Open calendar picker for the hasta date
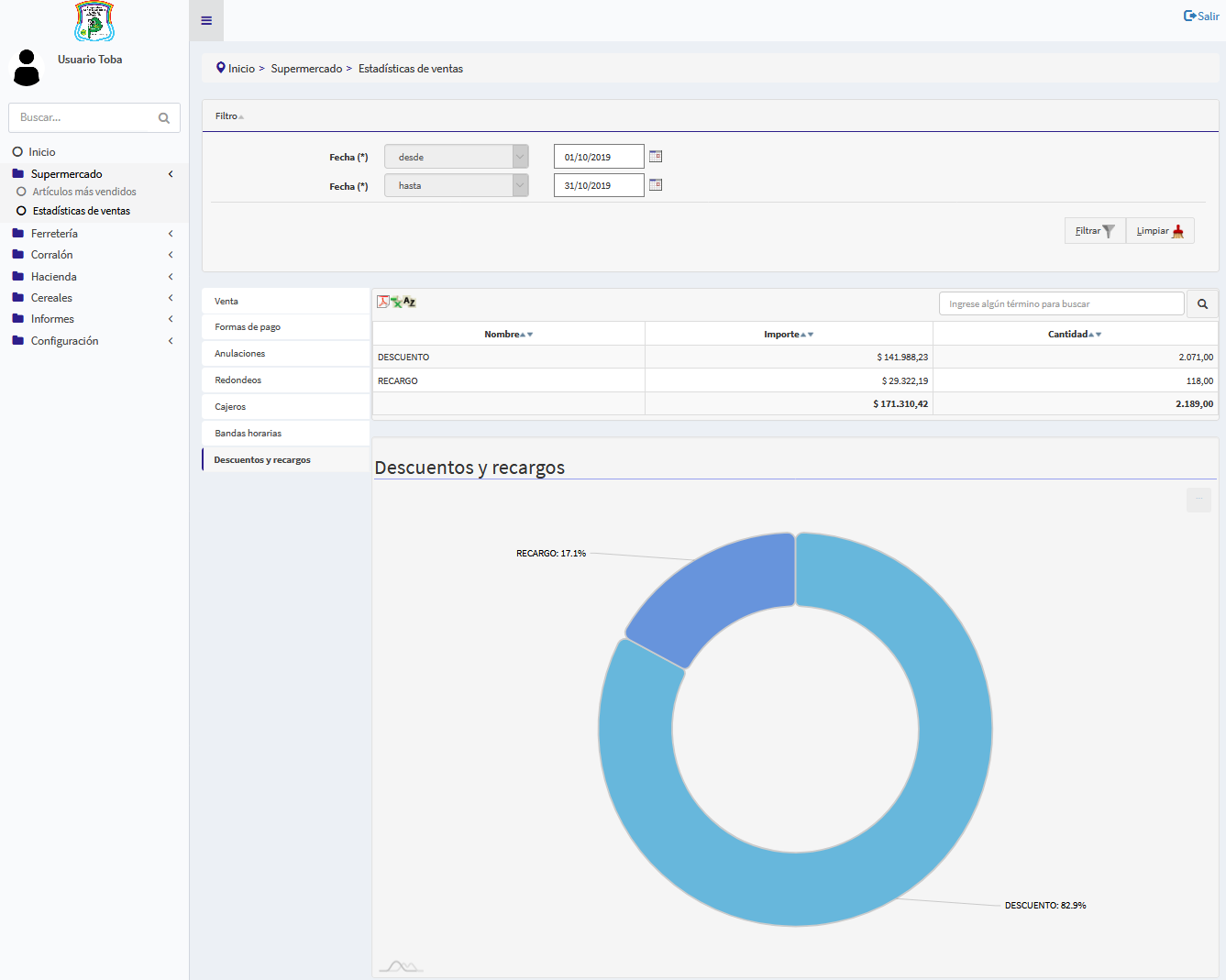1226x980 pixels. click(x=656, y=185)
